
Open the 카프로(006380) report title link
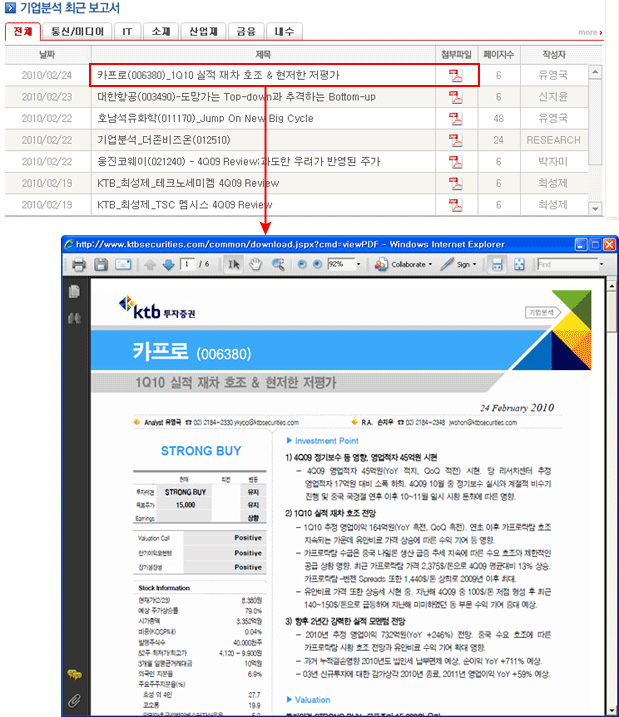pos(218,74)
